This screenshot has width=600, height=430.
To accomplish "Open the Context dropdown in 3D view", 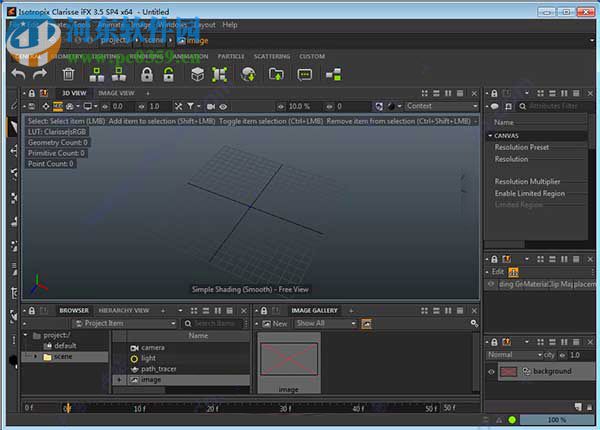I will pos(440,106).
